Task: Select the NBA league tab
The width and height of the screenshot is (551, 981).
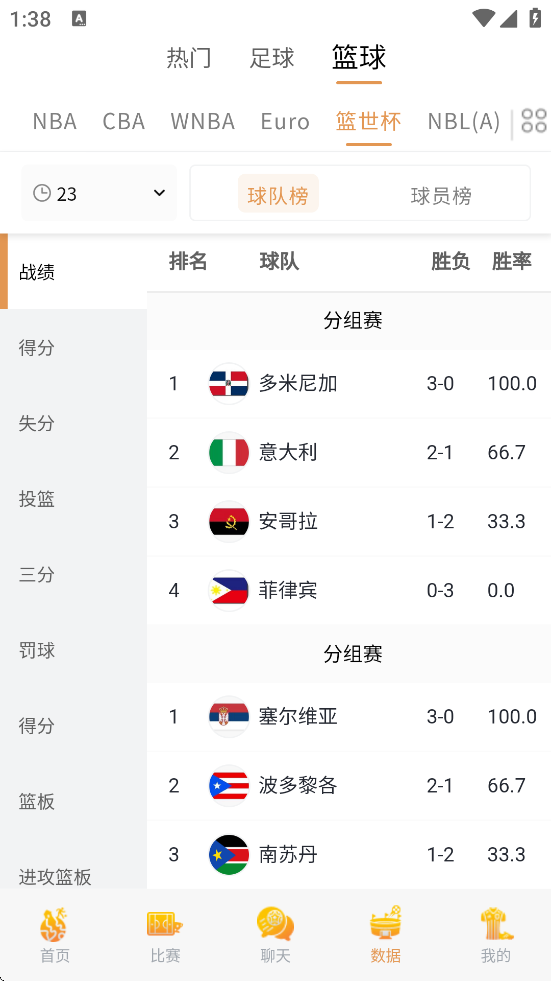Action: pyautogui.click(x=54, y=121)
